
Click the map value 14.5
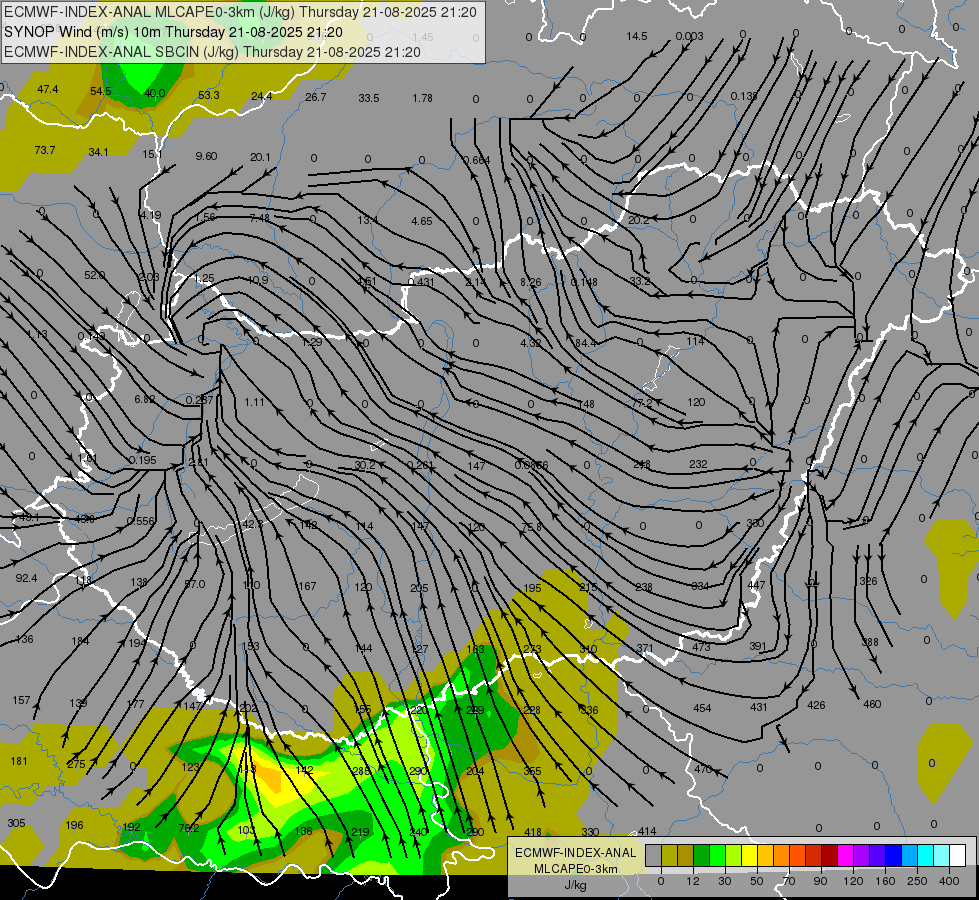637,36
